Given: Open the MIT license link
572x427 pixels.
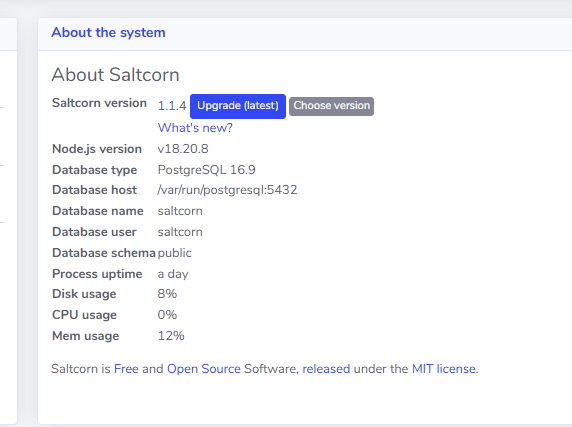Looking at the screenshot, I should click(x=444, y=369).
